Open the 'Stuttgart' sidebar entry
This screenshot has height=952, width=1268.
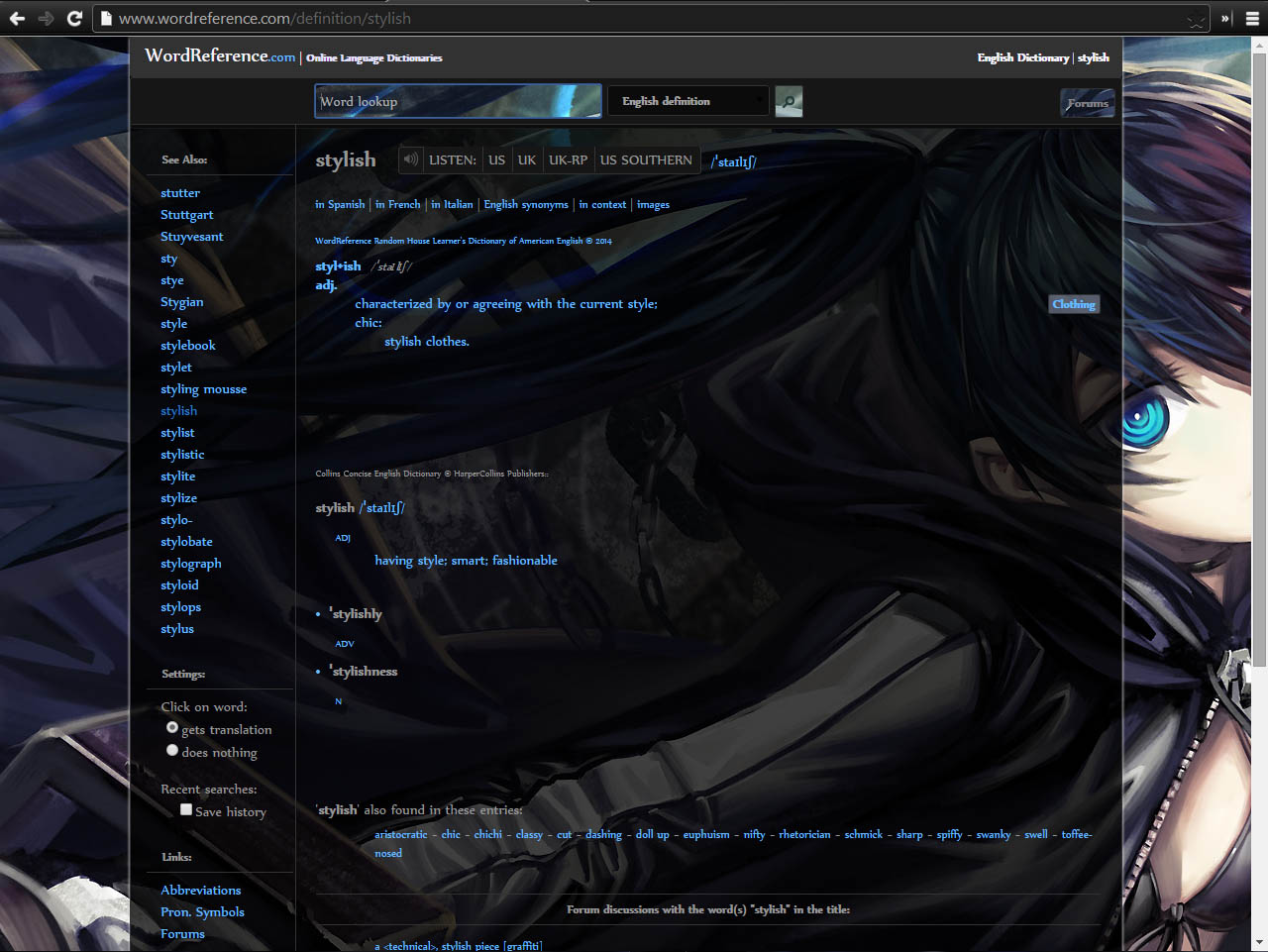pos(186,214)
